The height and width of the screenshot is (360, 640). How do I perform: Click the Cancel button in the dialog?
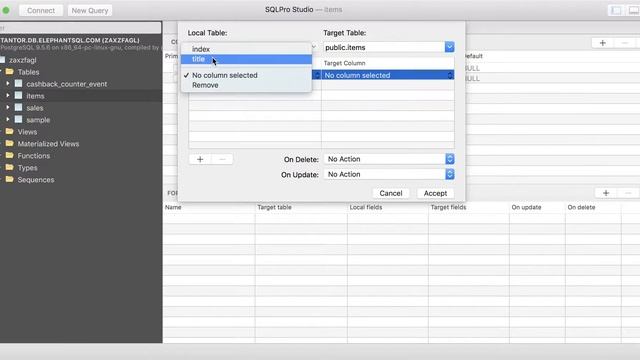click(391, 193)
